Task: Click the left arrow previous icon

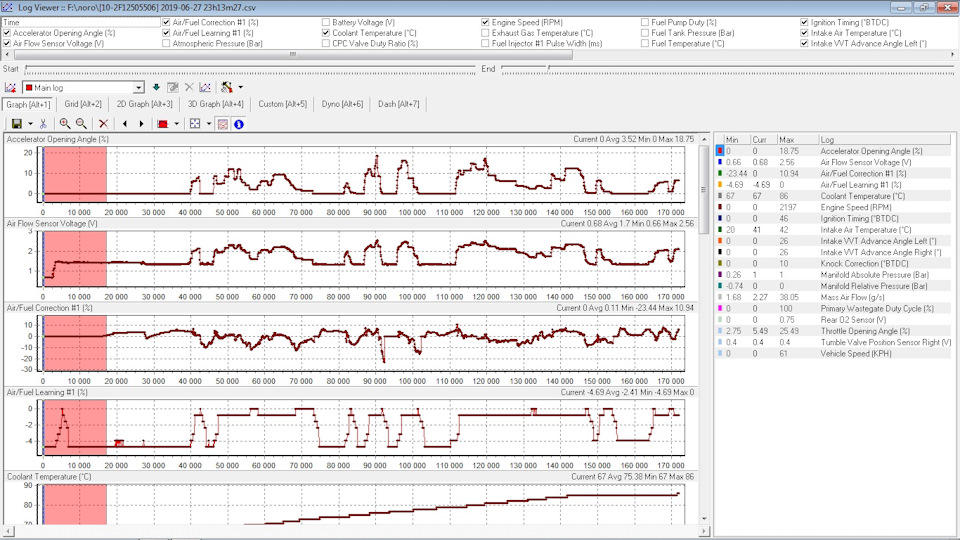Action: pyautogui.click(x=125, y=124)
